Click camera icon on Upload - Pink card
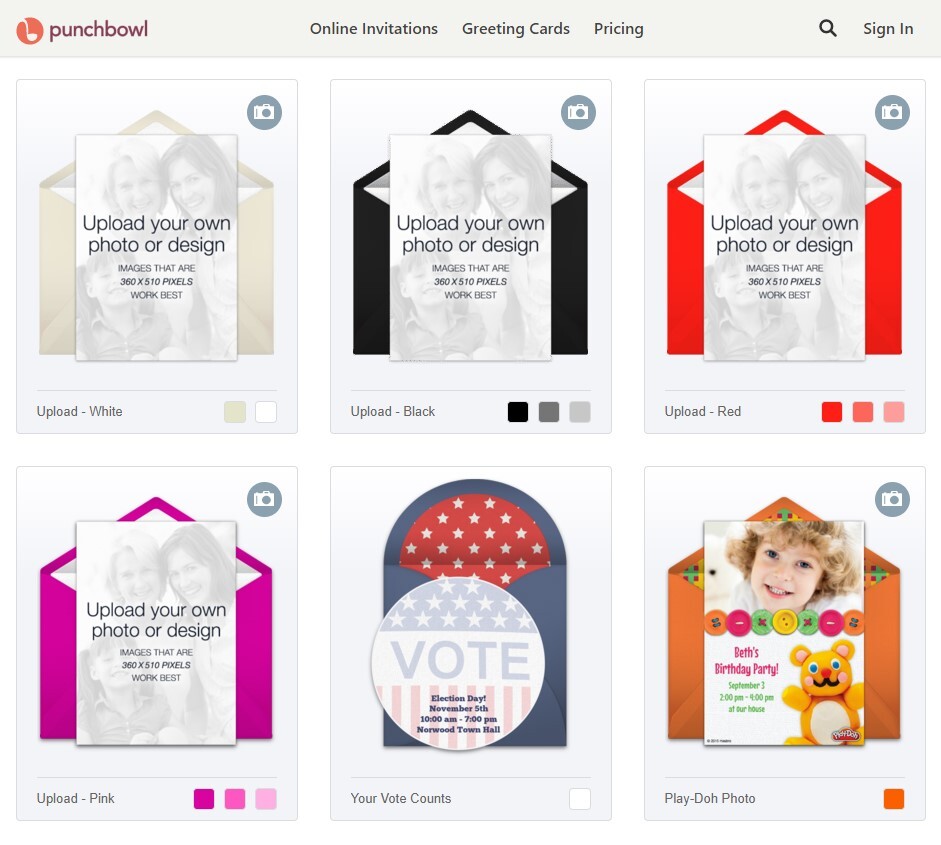The width and height of the screenshot is (941, 845). (x=264, y=499)
